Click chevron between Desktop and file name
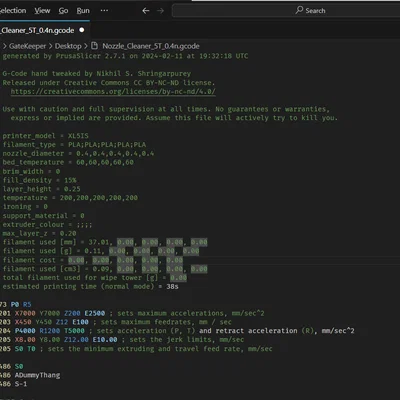This screenshot has height=400, width=400. tap(86, 46)
